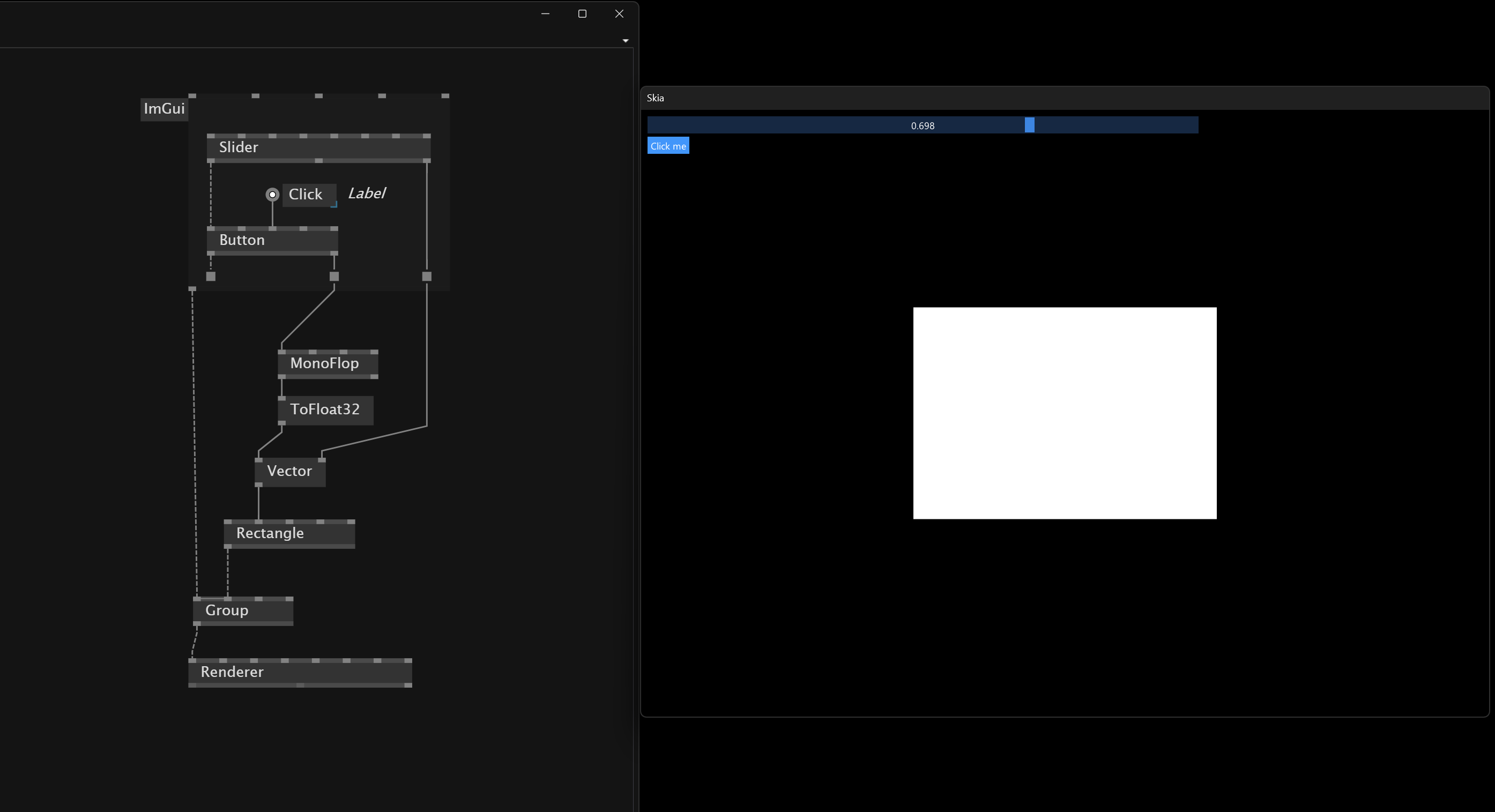Click the ImGui region label
1495x812 pixels.
coord(164,109)
